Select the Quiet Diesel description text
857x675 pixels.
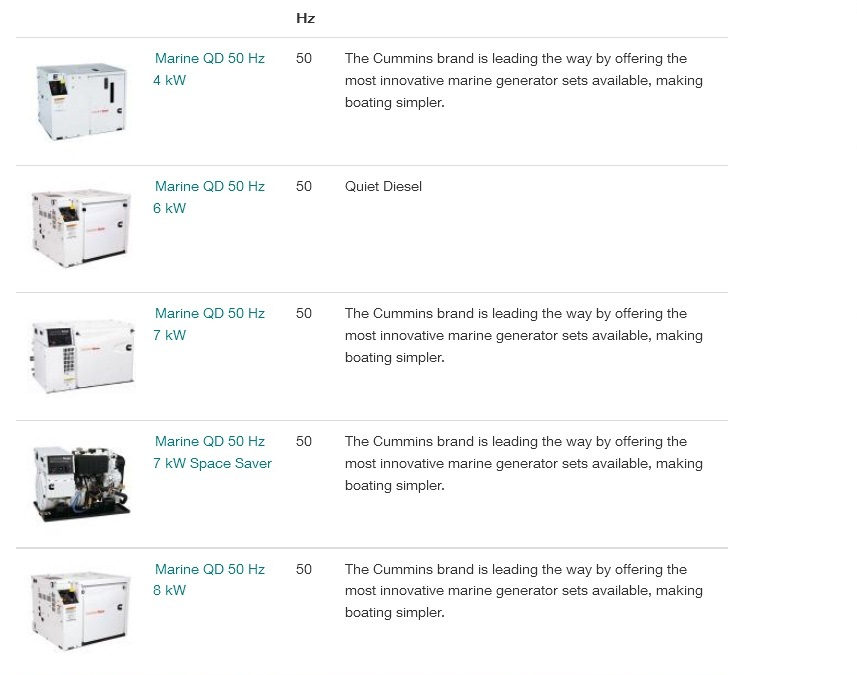tap(383, 186)
